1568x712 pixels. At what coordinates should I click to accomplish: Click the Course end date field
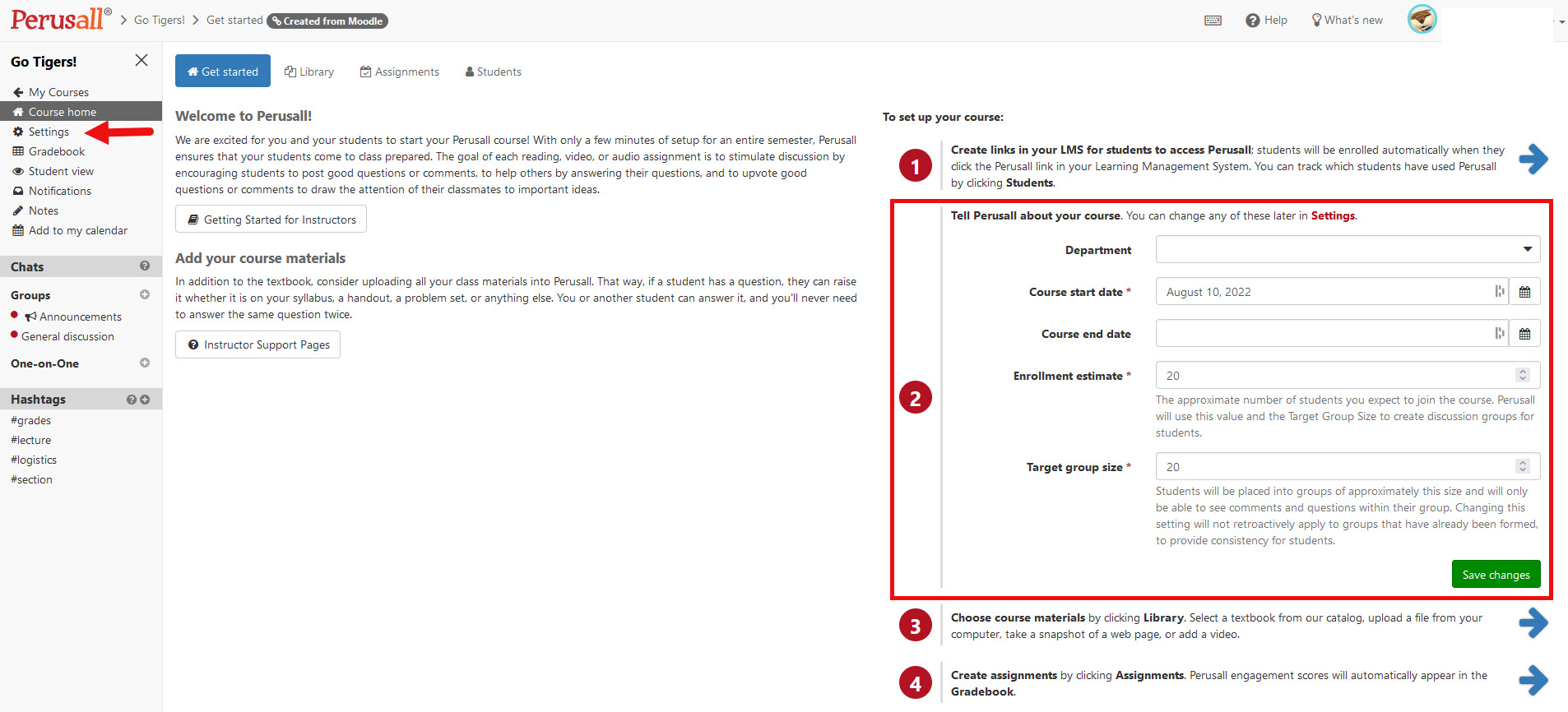click(x=1331, y=334)
